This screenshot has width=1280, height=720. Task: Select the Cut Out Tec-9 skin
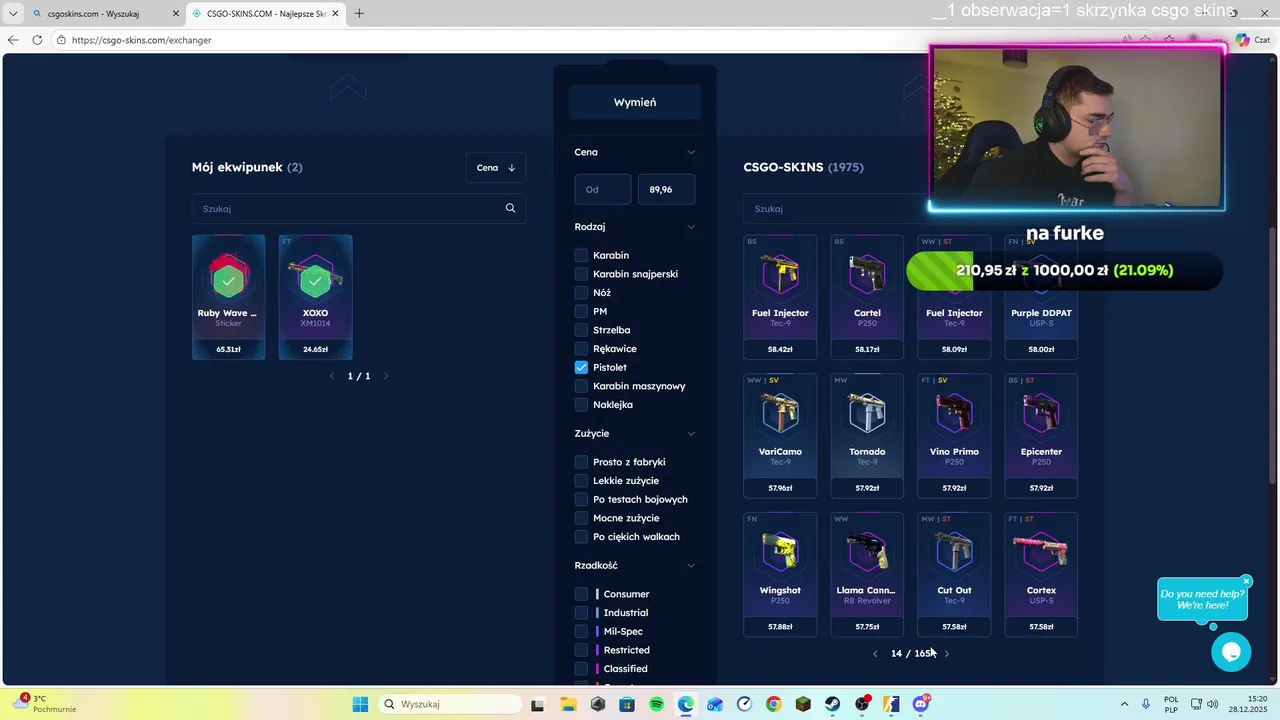954,574
